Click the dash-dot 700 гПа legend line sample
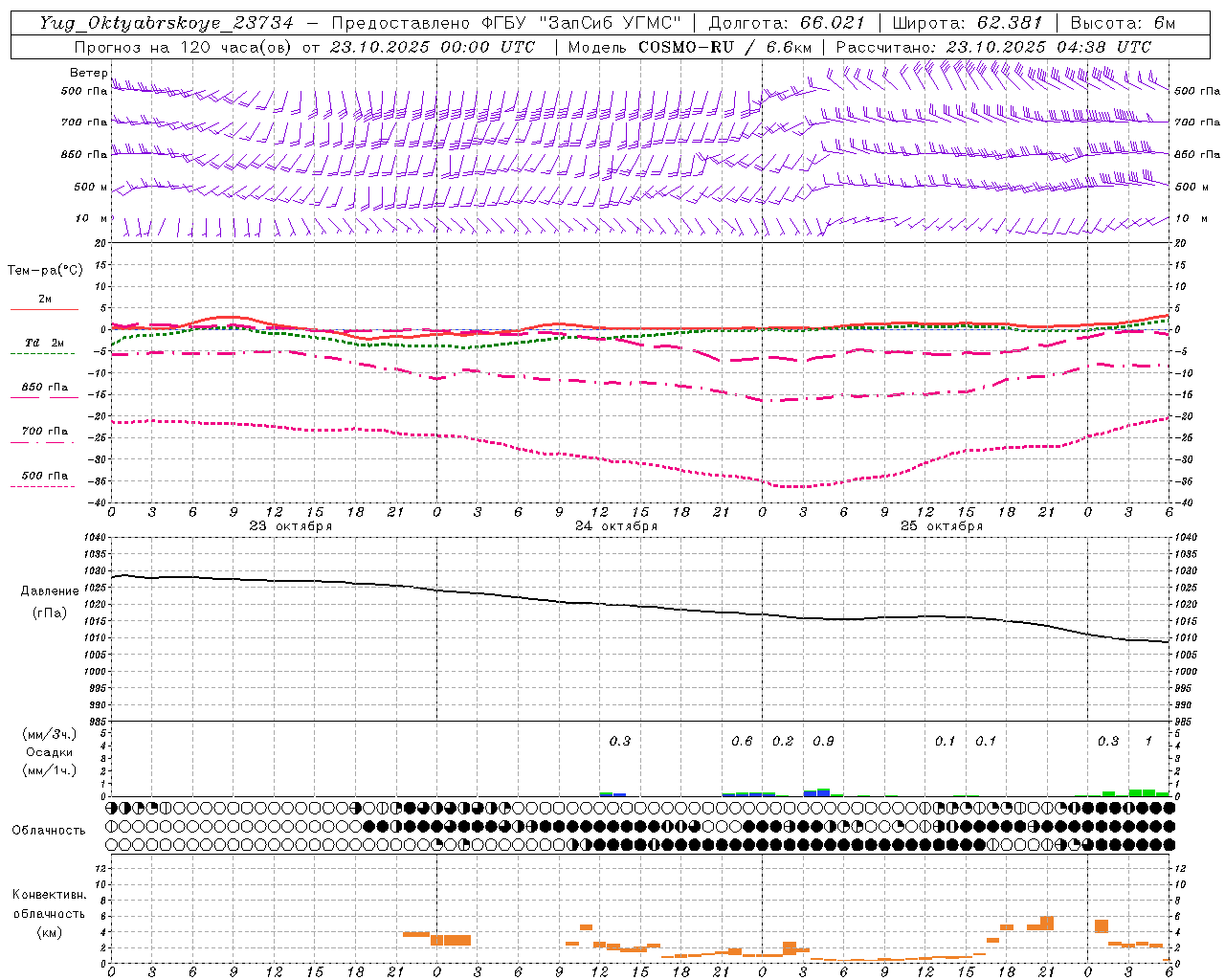 click(x=44, y=442)
